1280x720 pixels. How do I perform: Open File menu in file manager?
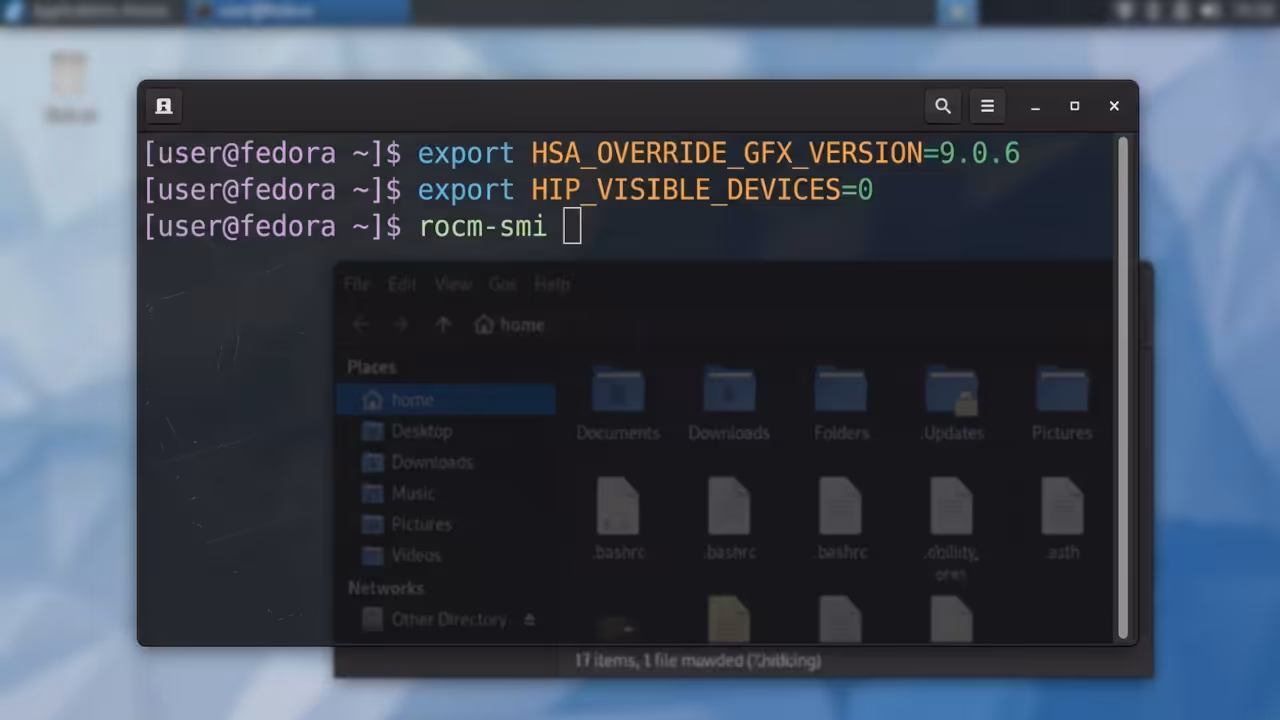click(357, 284)
